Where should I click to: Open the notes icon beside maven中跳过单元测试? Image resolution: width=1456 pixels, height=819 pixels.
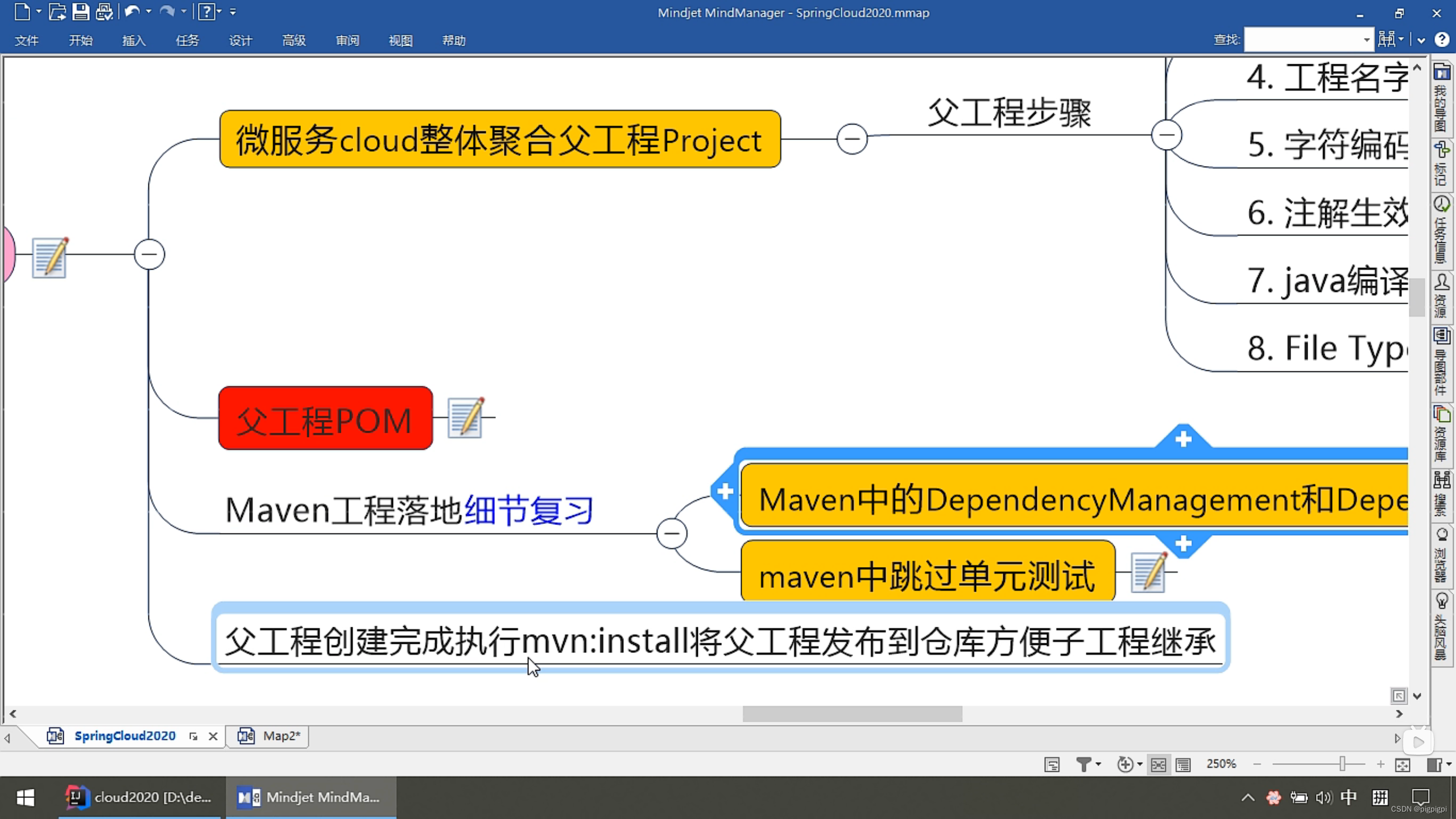1149,572
